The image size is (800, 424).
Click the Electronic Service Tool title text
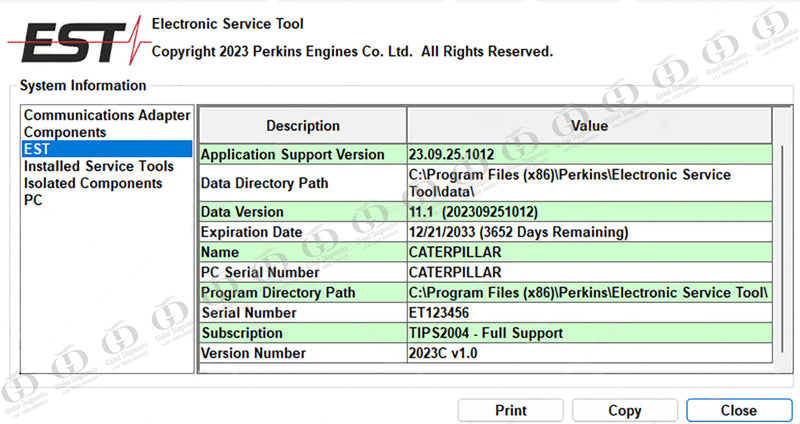pyautogui.click(x=228, y=24)
